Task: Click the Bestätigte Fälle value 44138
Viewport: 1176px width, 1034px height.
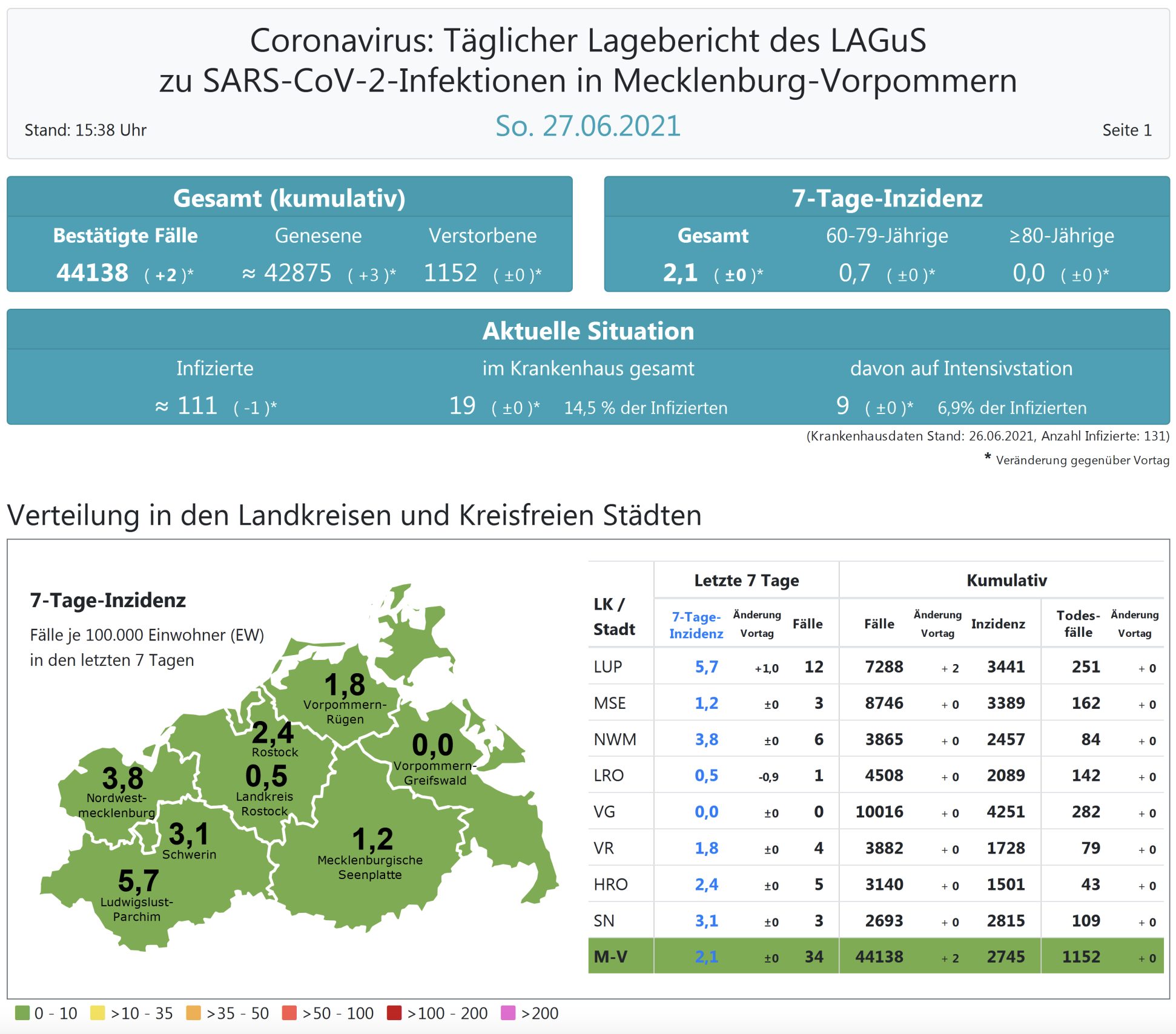Action: pyautogui.click(x=93, y=272)
